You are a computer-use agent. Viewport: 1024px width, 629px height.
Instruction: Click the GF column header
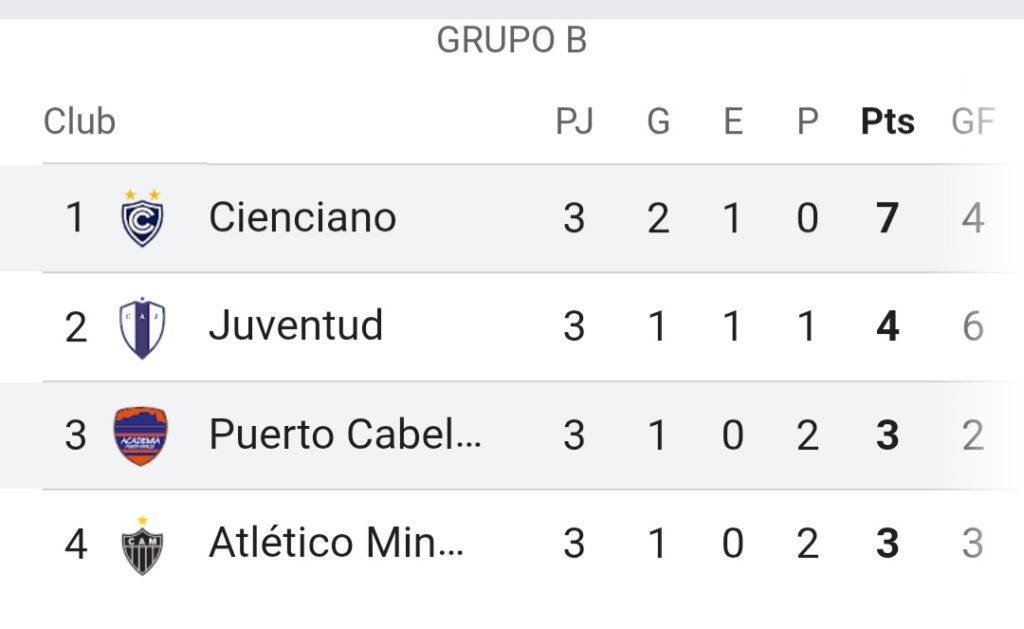[972, 121]
